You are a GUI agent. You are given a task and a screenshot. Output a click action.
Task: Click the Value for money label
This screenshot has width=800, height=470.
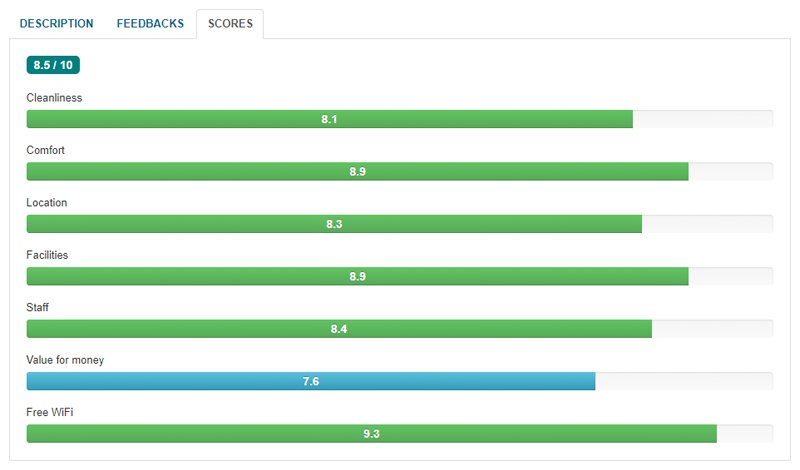pos(65,360)
